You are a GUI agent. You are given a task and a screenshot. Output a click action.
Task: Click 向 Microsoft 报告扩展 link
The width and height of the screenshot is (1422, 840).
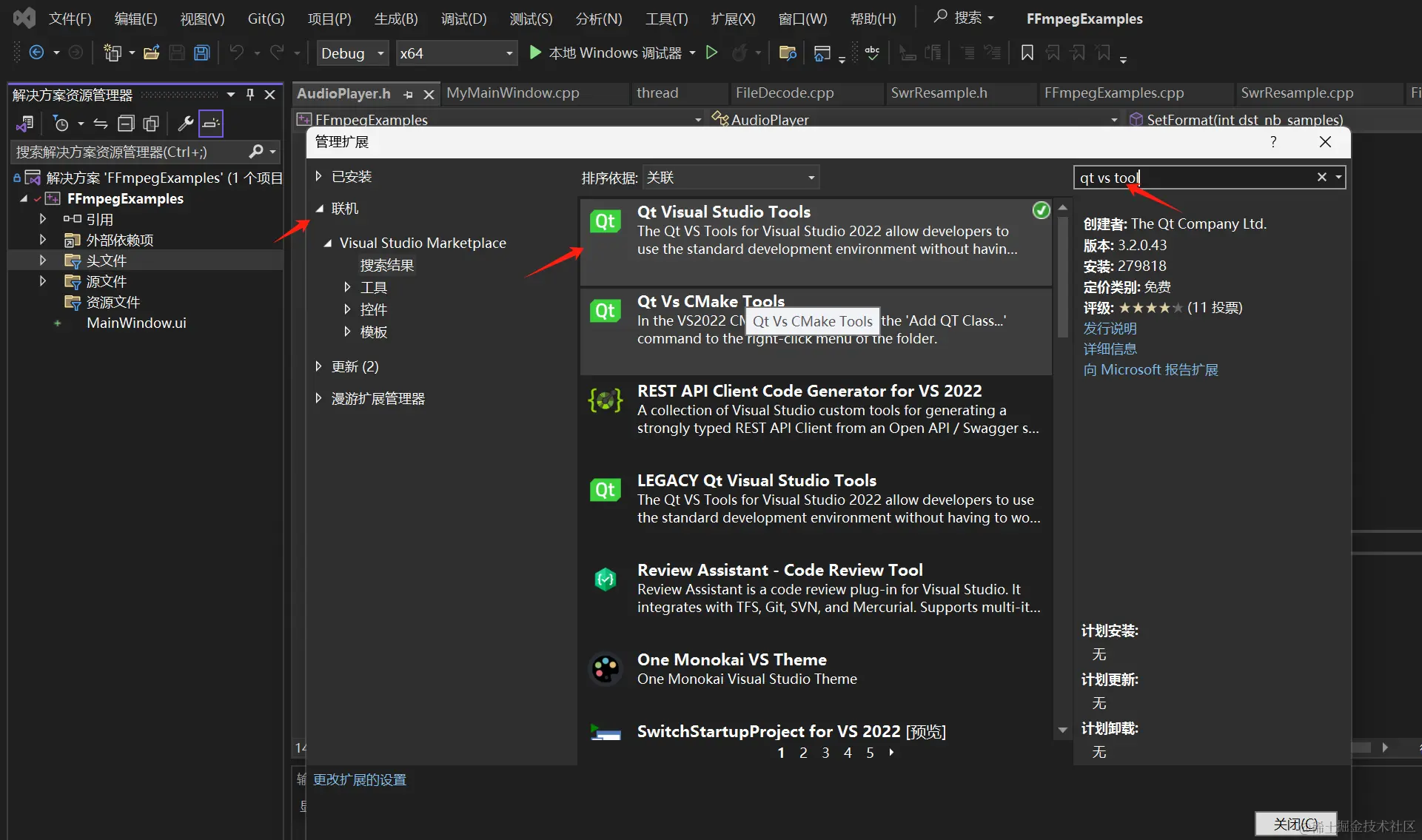pos(1150,369)
